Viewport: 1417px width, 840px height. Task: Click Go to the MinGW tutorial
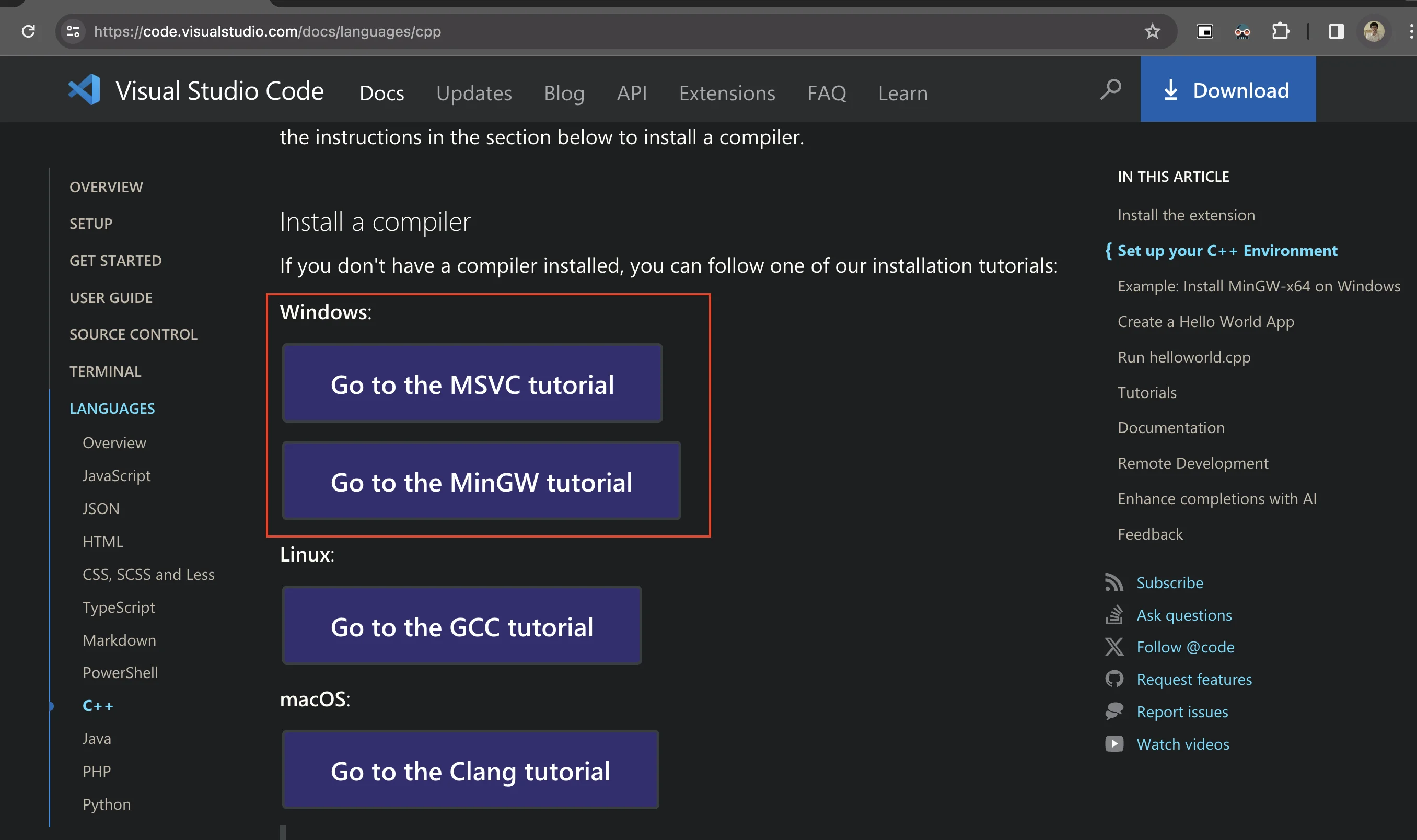click(481, 481)
